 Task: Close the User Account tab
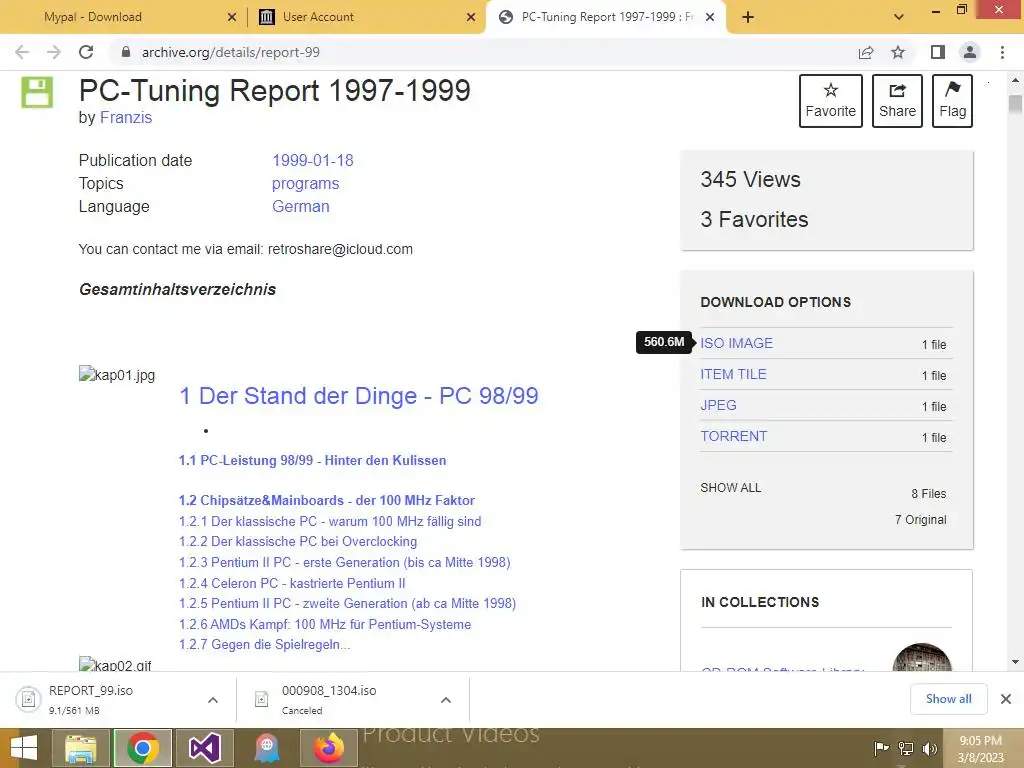coord(471,17)
